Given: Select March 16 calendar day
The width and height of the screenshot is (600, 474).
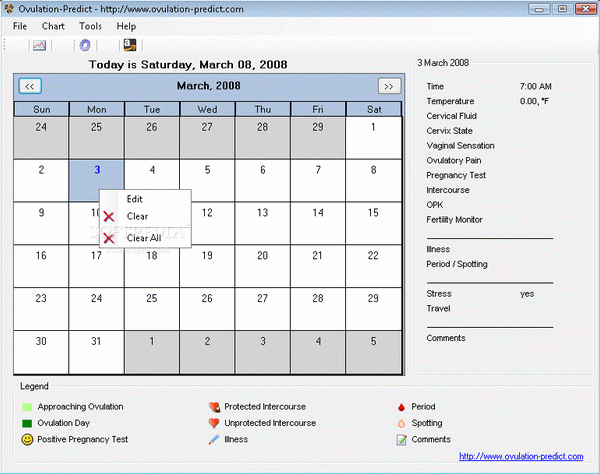Looking at the screenshot, I should click(x=41, y=266).
